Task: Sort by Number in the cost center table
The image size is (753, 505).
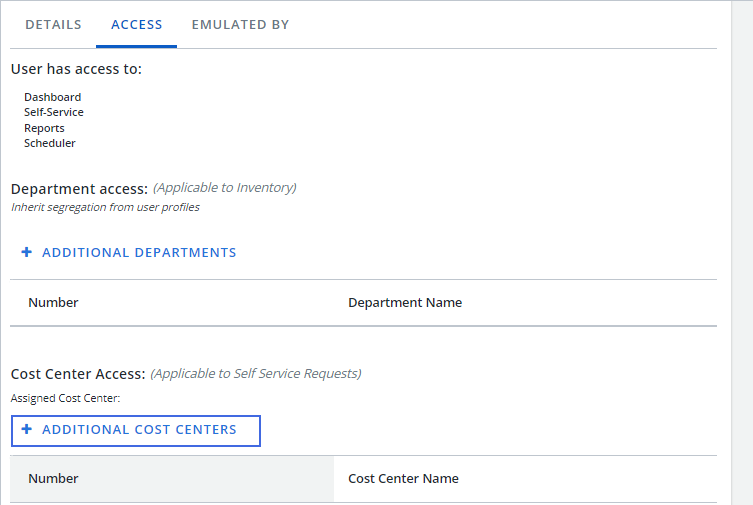Action: [53, 479]
